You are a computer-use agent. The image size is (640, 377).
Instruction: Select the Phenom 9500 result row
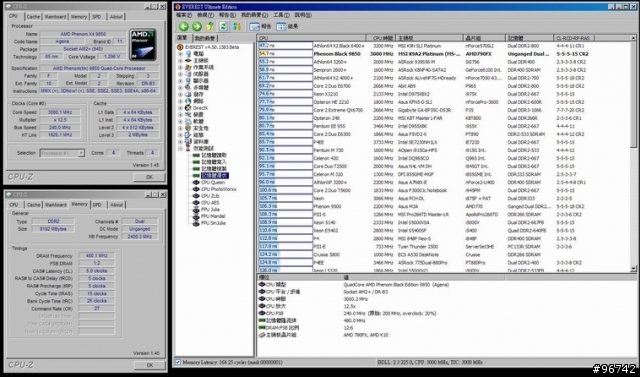[444, 206]
